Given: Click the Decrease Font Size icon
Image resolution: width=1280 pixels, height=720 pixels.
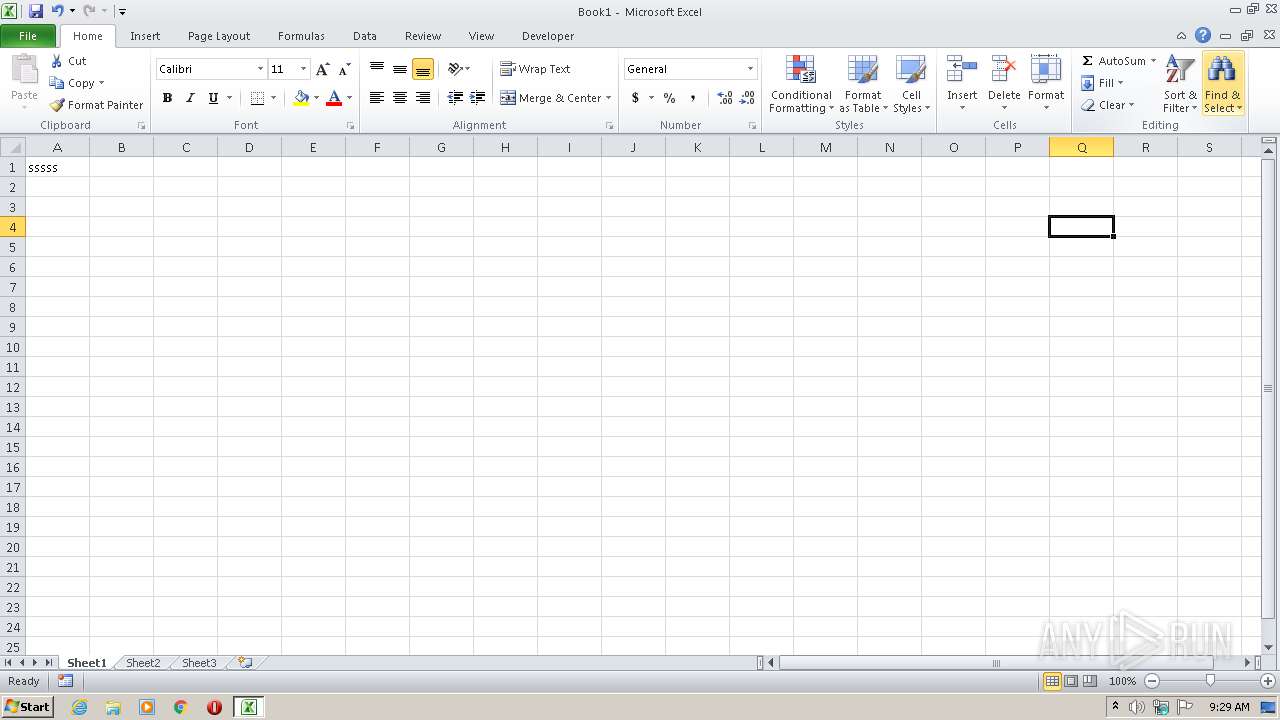Looking at the screenshot, I should pyautogui.click(x=344, y=69).
